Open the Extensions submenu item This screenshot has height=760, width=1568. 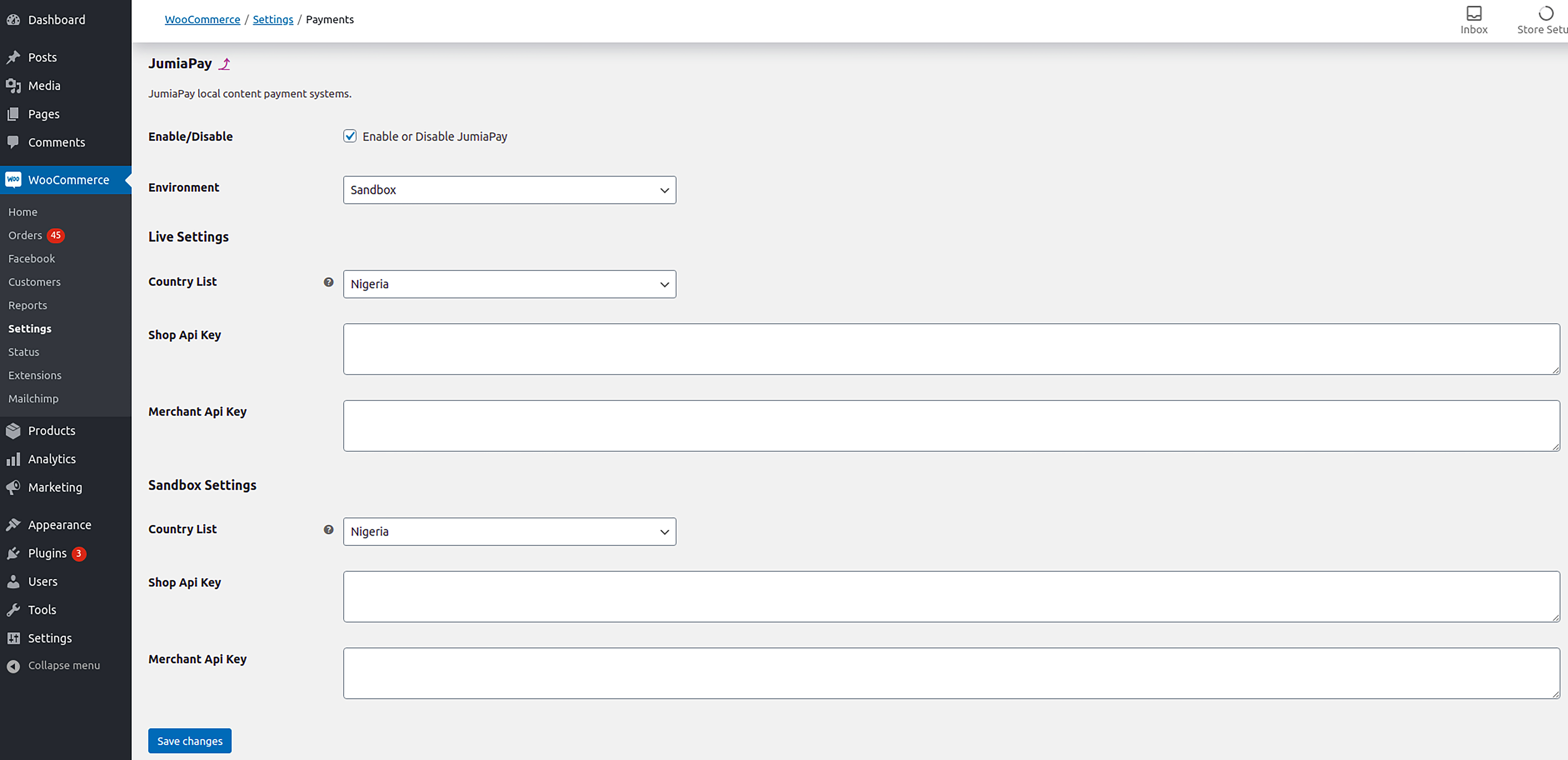[x=35, y=375]
